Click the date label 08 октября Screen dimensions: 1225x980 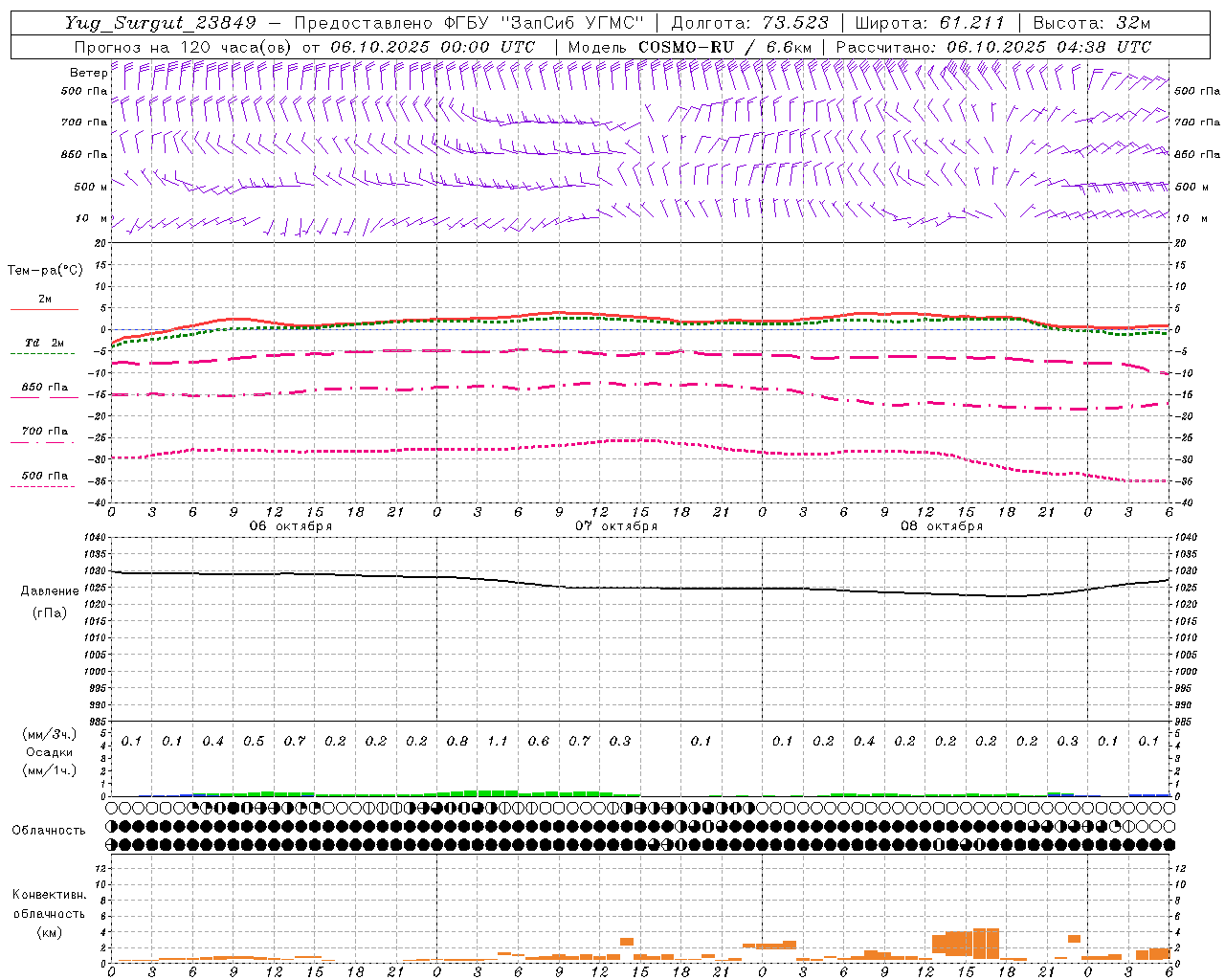coord(942,526)
